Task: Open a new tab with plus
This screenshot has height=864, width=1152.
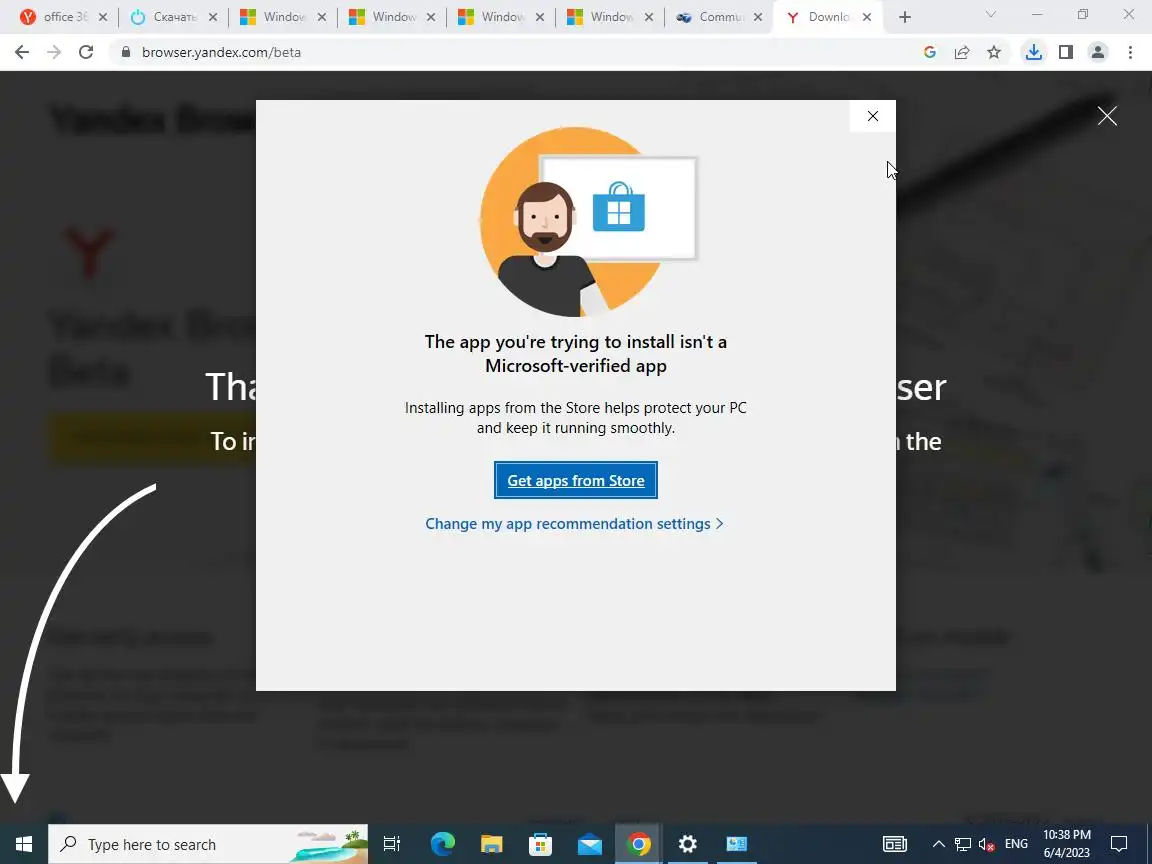Action: [x=904, y=17]
